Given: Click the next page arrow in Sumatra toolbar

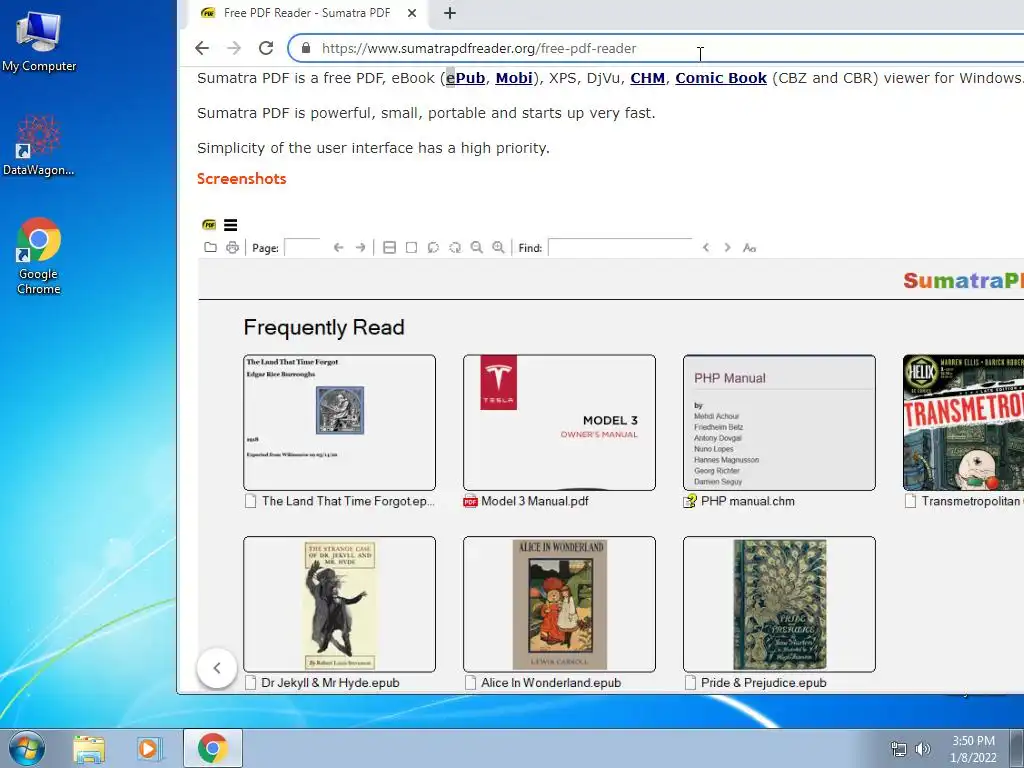Looking at the screenshot, I should (x=360, y=248).
